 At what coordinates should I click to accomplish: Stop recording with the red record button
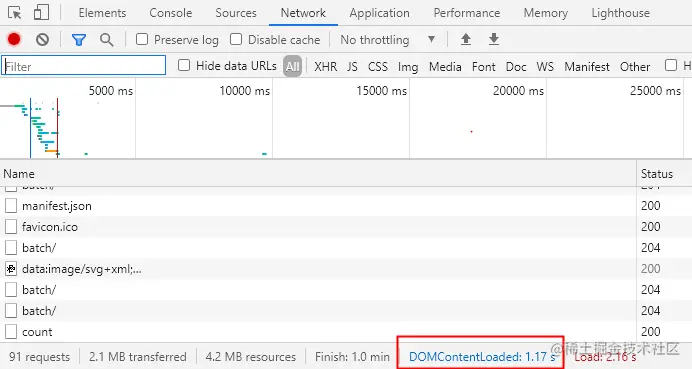click(x=14, y=40)
